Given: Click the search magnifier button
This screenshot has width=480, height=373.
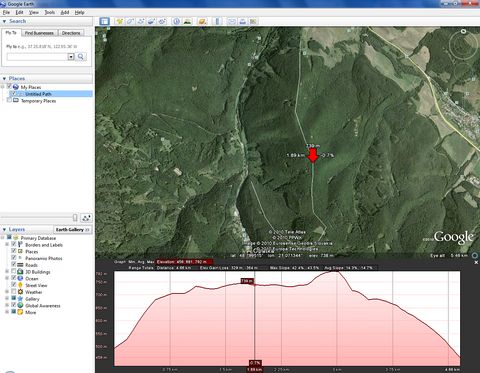Looking at the screenshot, I should pos(81,57).
